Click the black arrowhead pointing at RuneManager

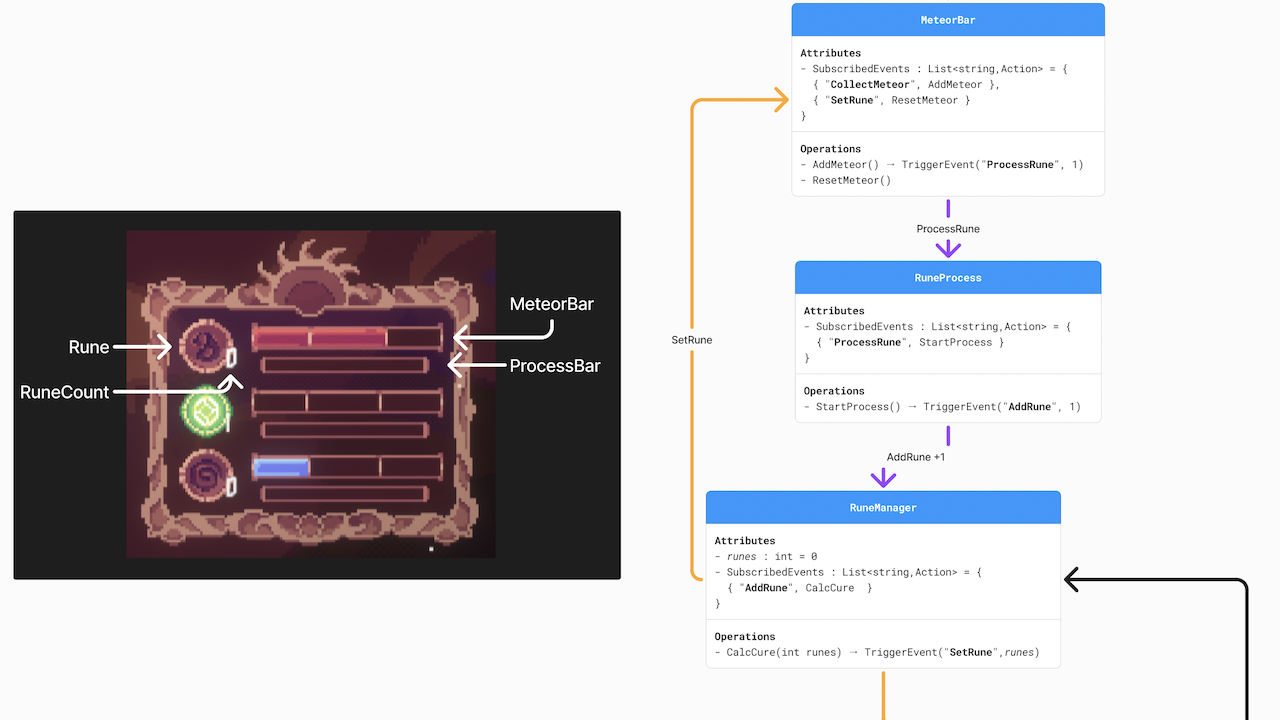(1074, 580)
